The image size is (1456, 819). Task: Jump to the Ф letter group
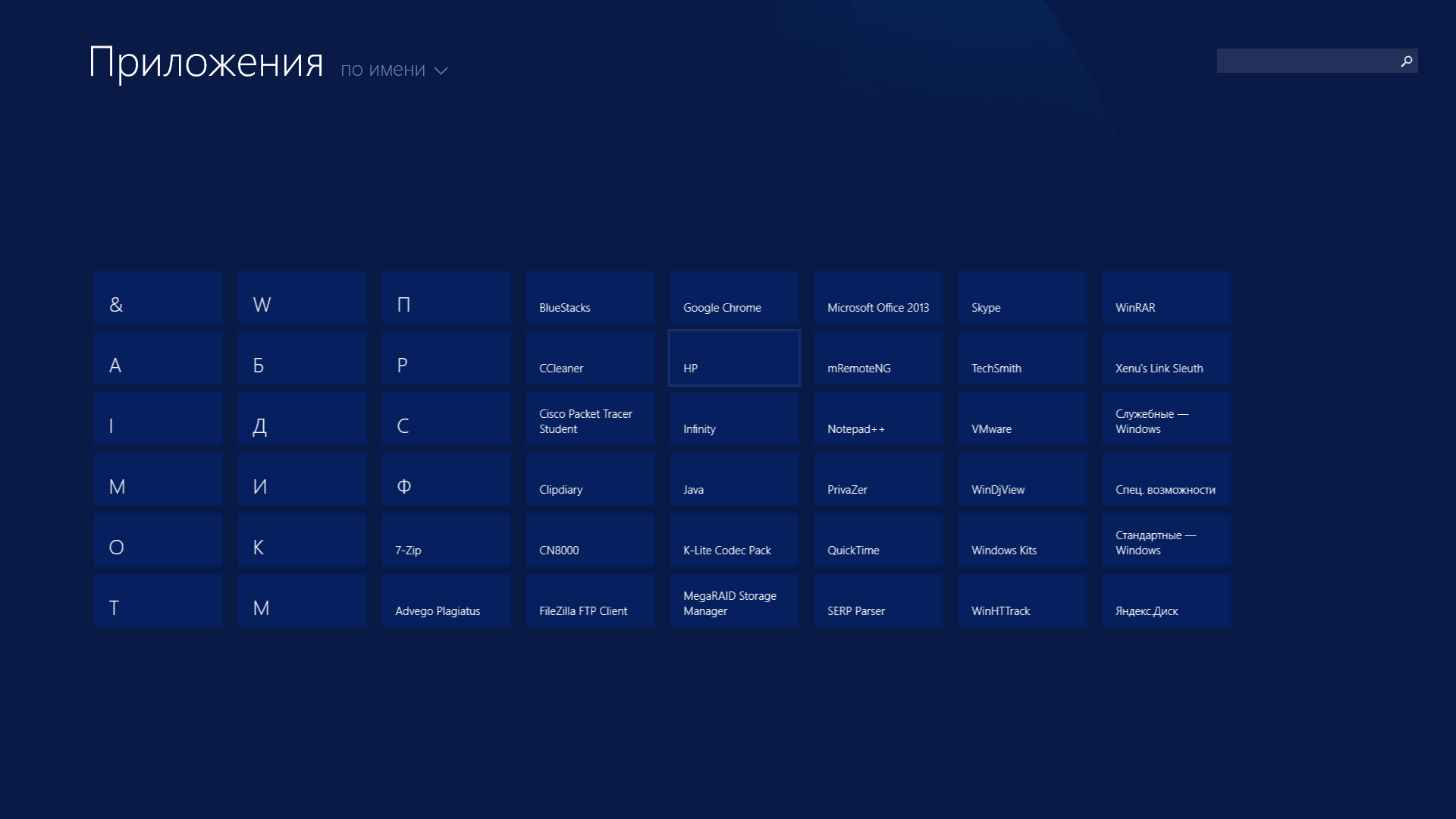pos(446,479)
